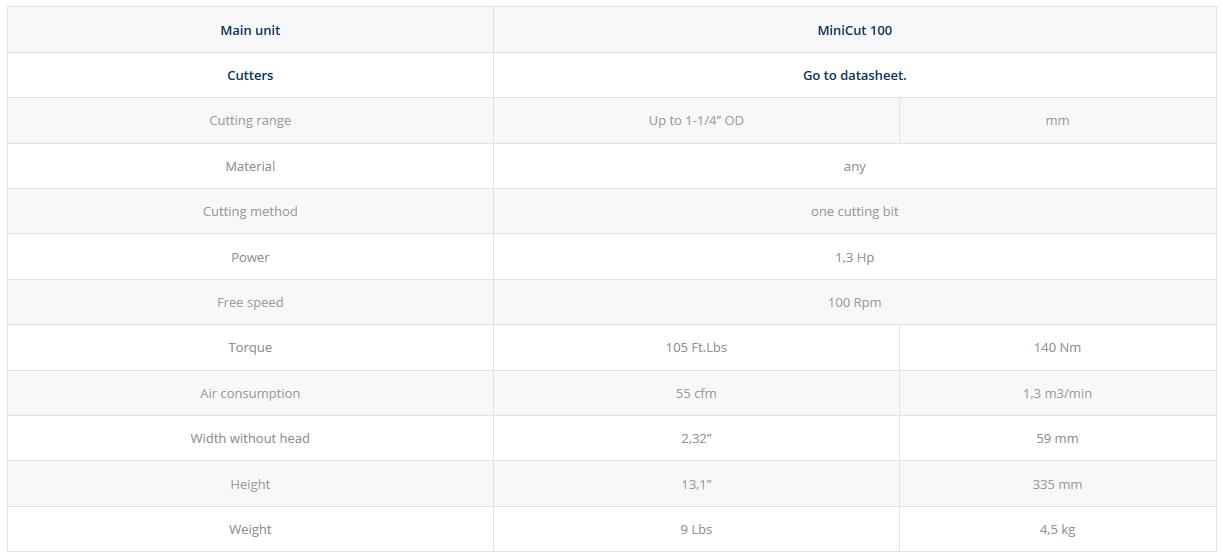
Task: Select the Main unit header cell
Action: (250, 30)
